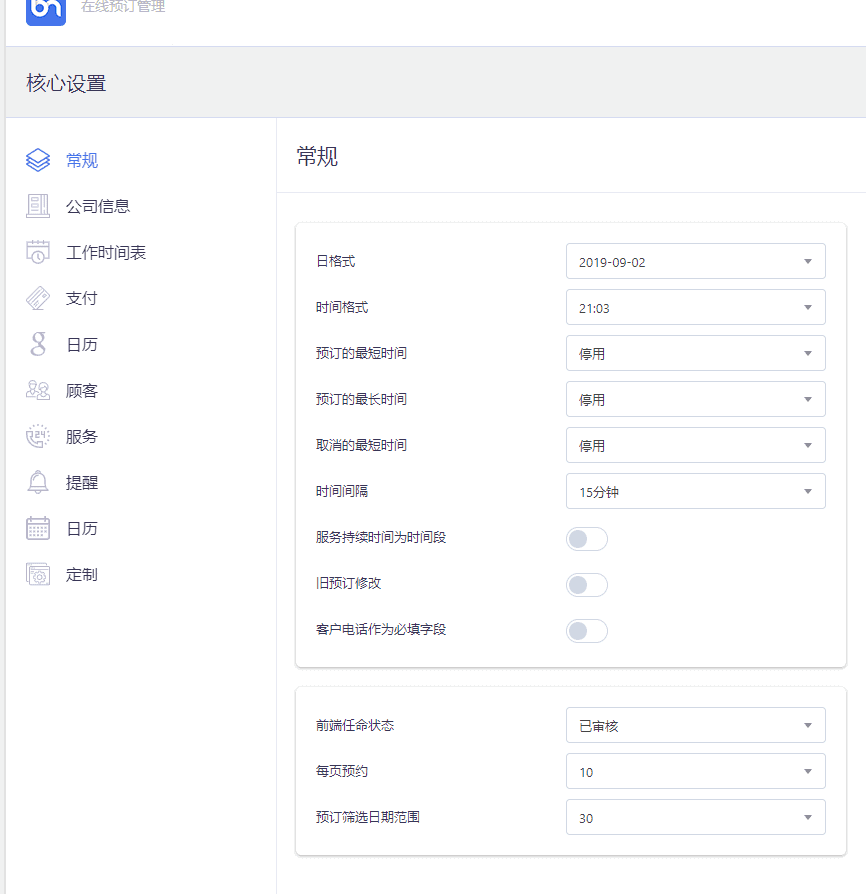This screenshot has height=894, width=866.
Task: Click the 定制 gear window icon
Action: click(38, 574)
